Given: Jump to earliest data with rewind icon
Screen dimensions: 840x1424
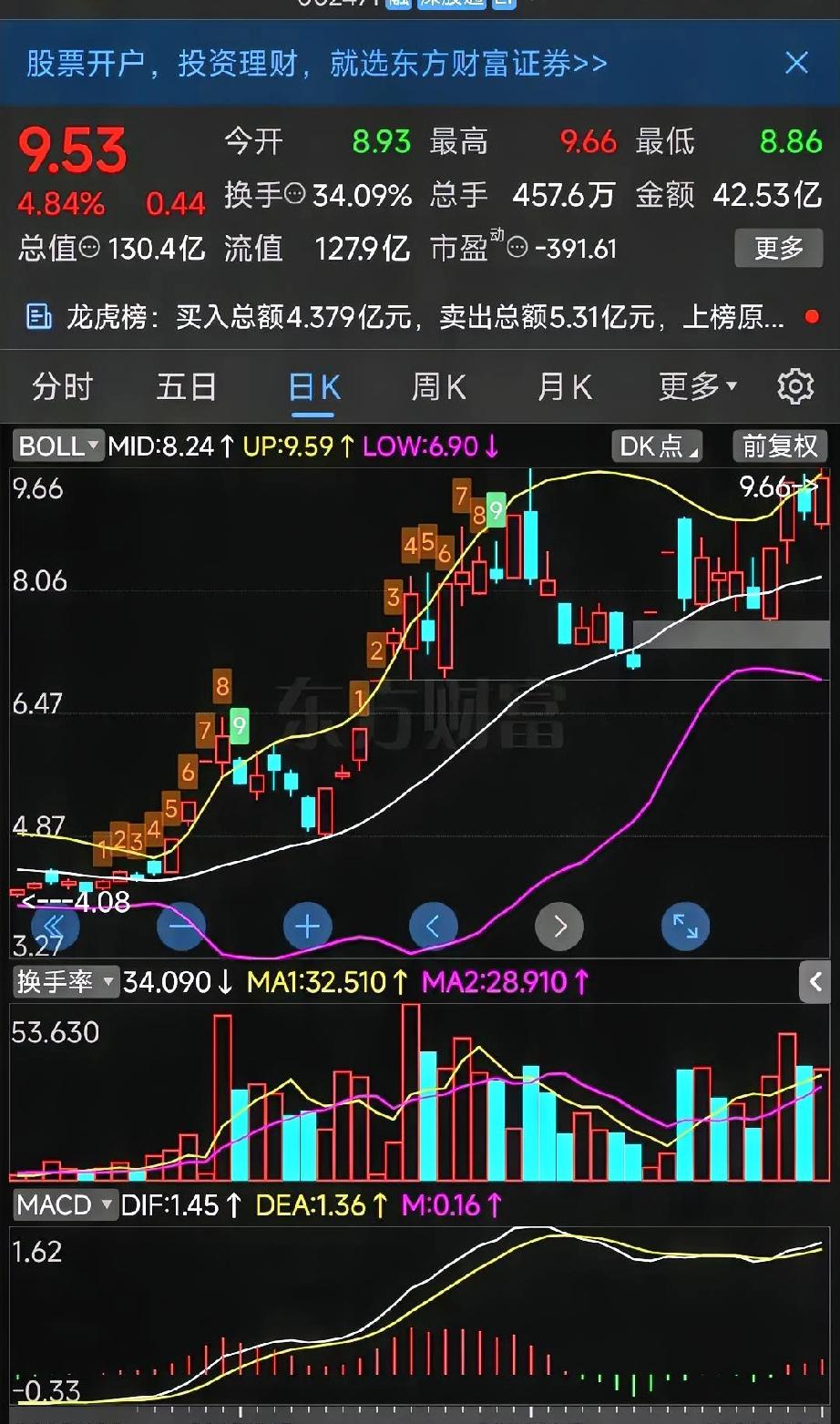Looking at the screenshot, I should click(x=56, y=926).
